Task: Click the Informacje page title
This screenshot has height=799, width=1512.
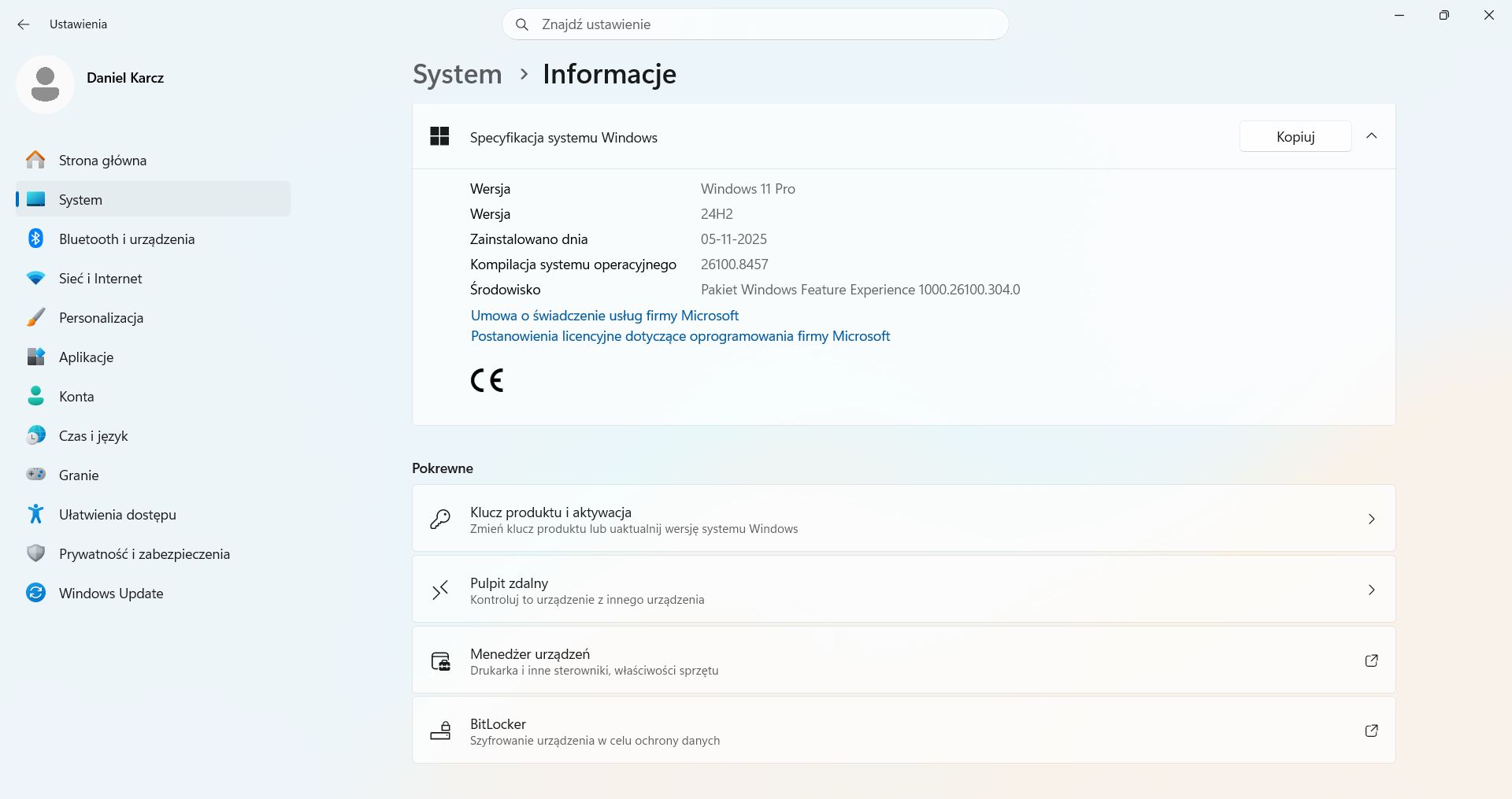Action: click(x=610, y=74)
